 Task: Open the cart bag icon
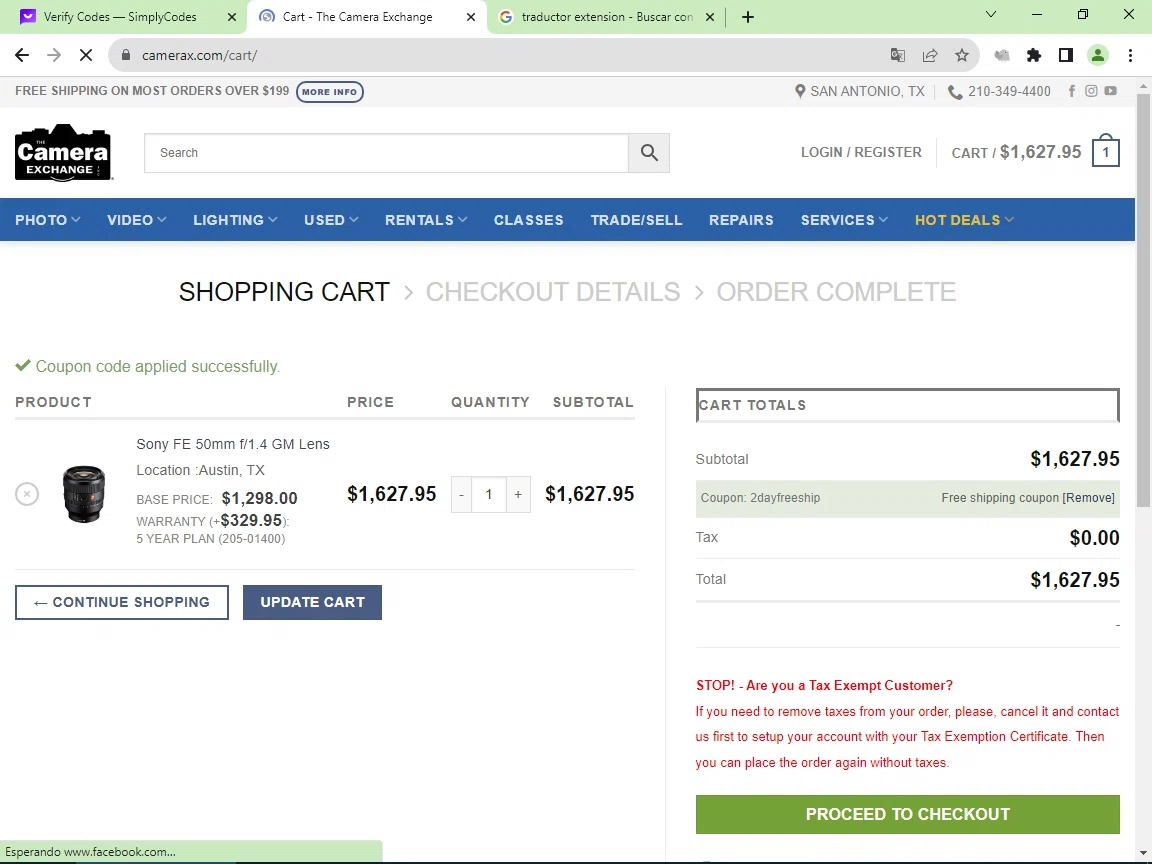coord(1106,151)
